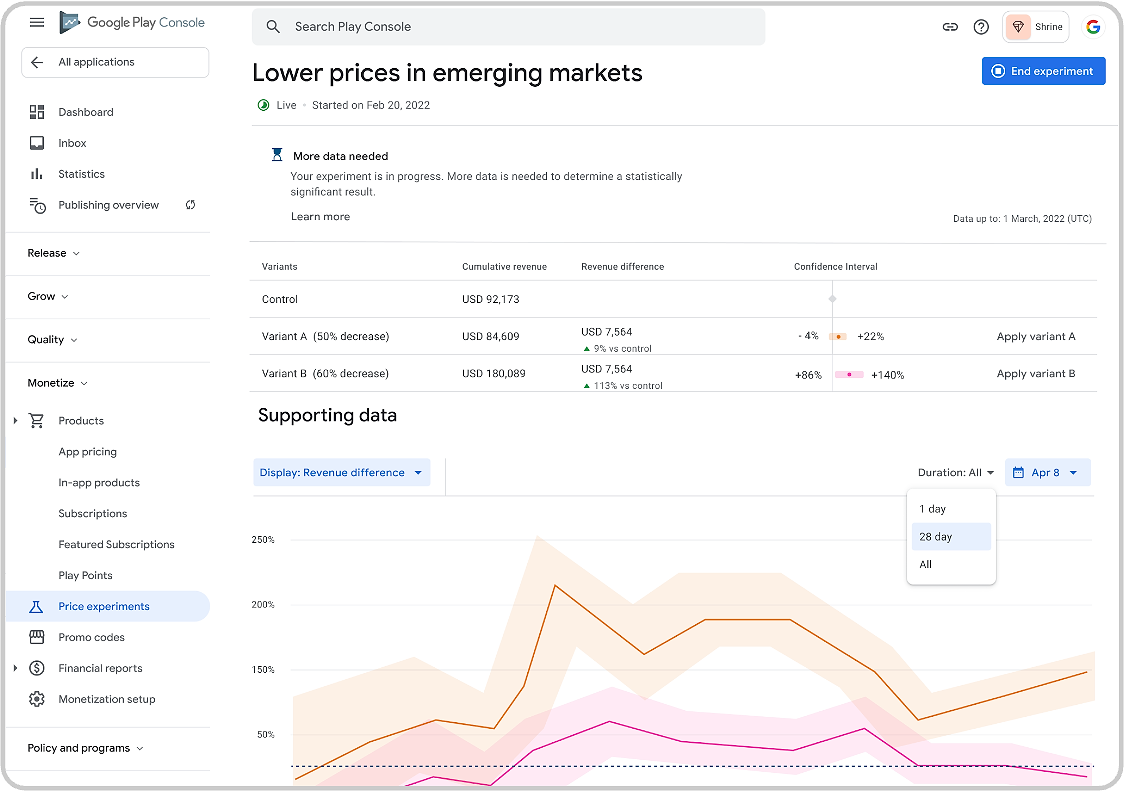This screenshot has width=1126, height=793.
Task: Copy link via the link icon
Action: 950,27
